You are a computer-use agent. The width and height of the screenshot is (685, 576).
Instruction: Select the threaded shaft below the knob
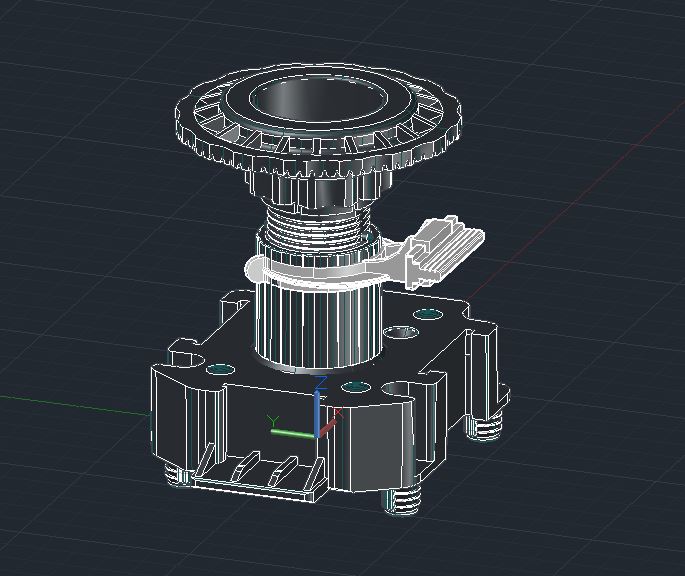click(318, 227)
